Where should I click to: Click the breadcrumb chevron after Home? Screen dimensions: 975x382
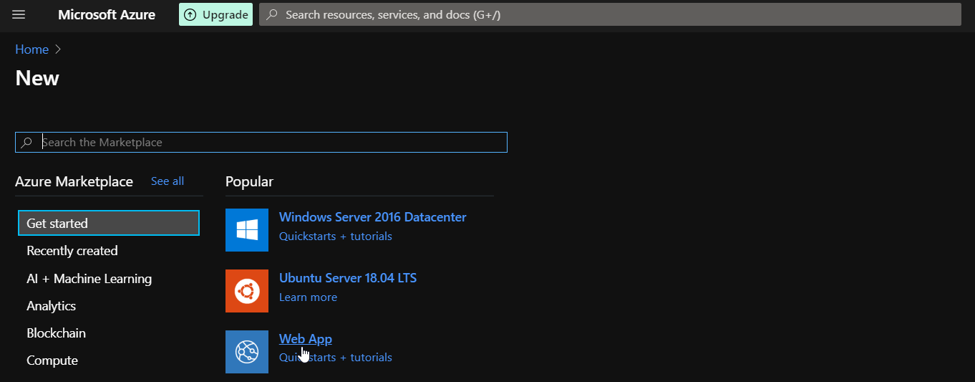(x=58, y=50)
